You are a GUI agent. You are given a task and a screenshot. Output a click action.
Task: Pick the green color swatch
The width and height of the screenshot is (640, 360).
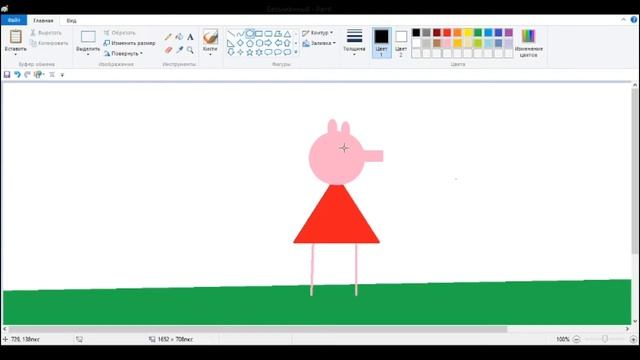click(478, 33)
